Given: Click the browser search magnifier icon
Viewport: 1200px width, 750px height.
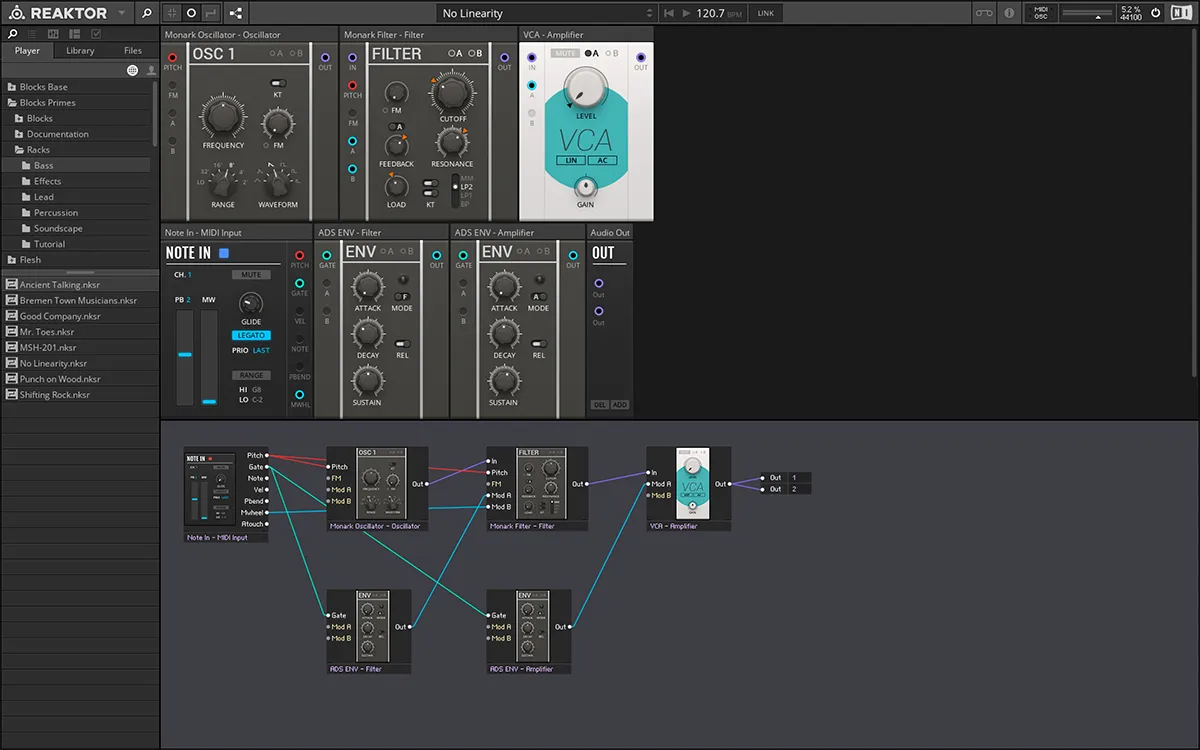Looking at the screenshot, I should [13, 34].
